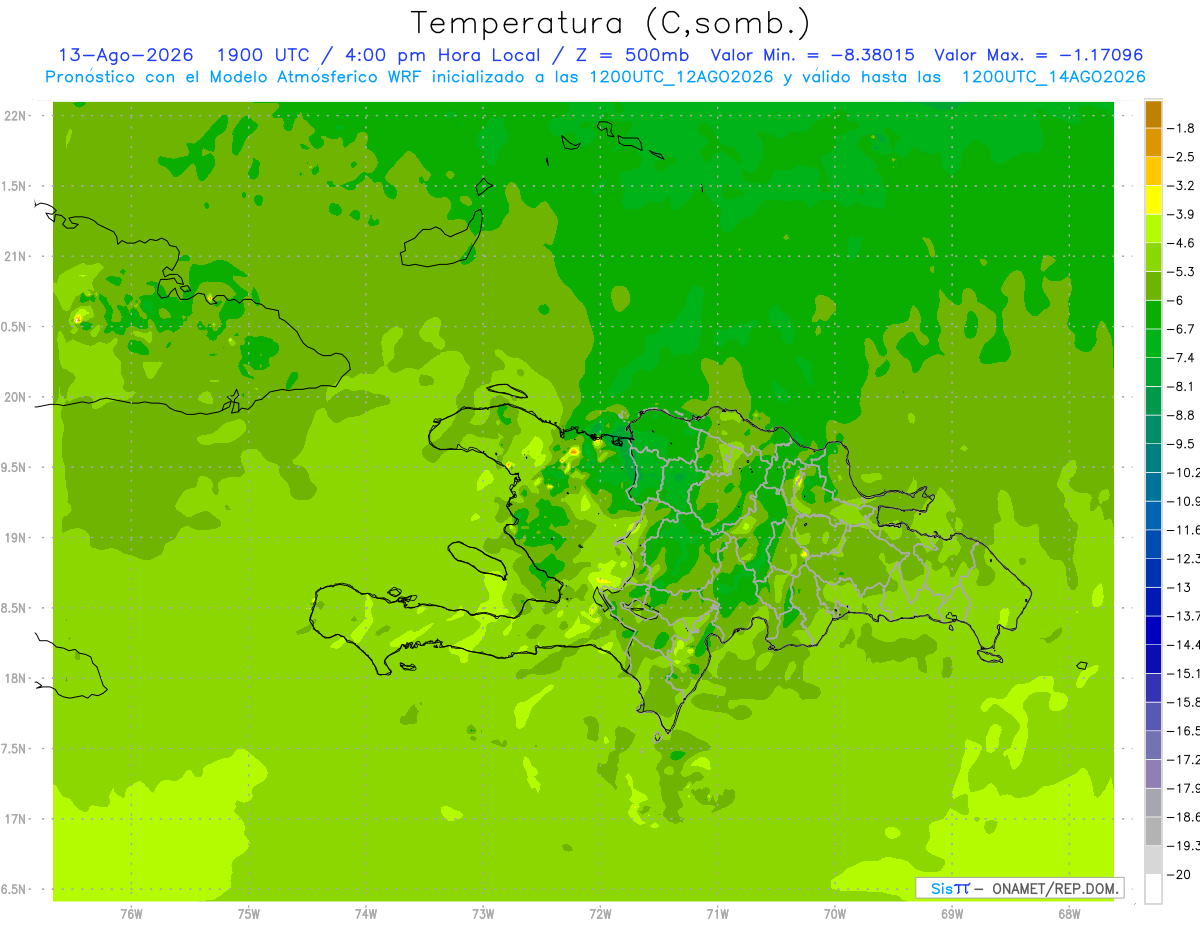Select the "Z = 500mb" level text

coord(632,55)
